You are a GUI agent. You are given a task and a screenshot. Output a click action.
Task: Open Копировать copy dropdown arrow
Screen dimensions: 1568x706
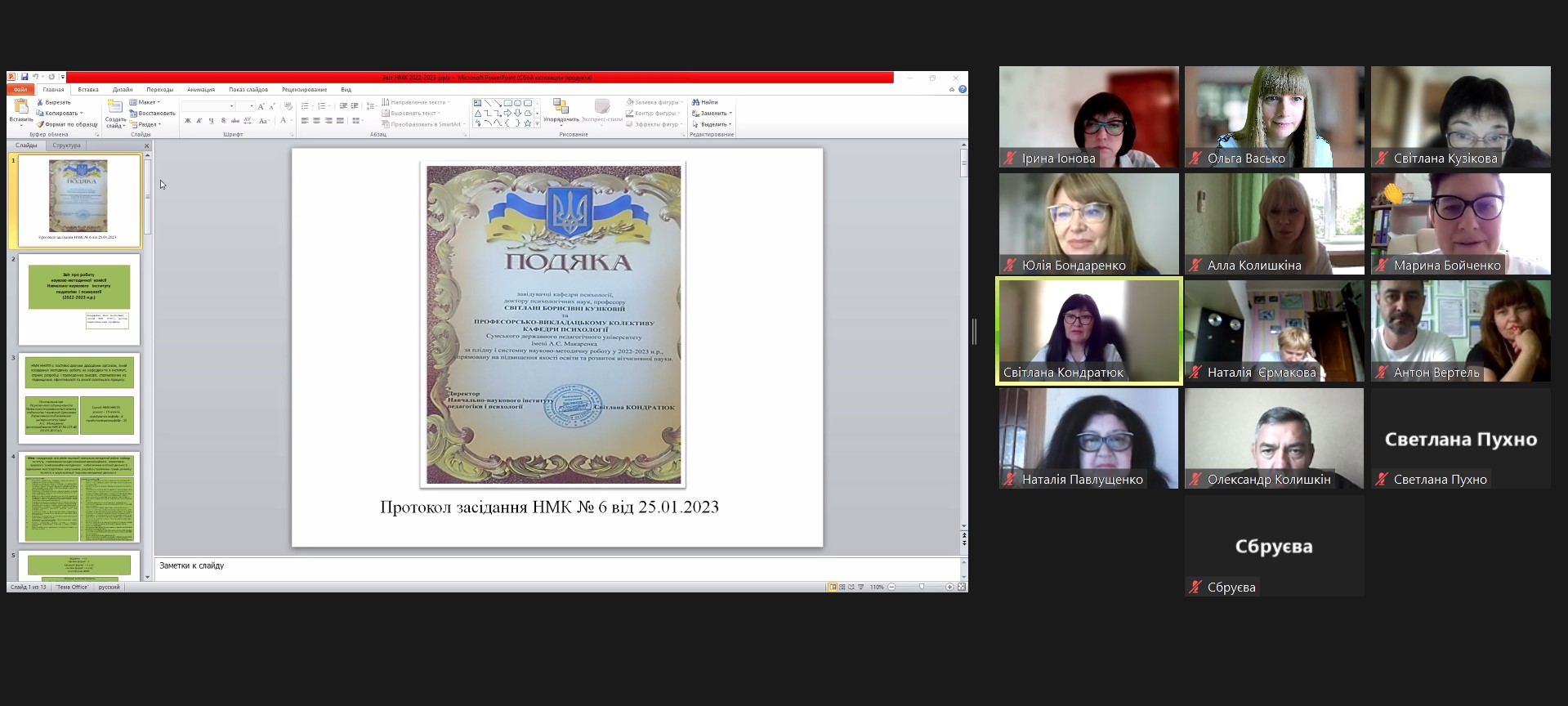click(x=81, y=113)
